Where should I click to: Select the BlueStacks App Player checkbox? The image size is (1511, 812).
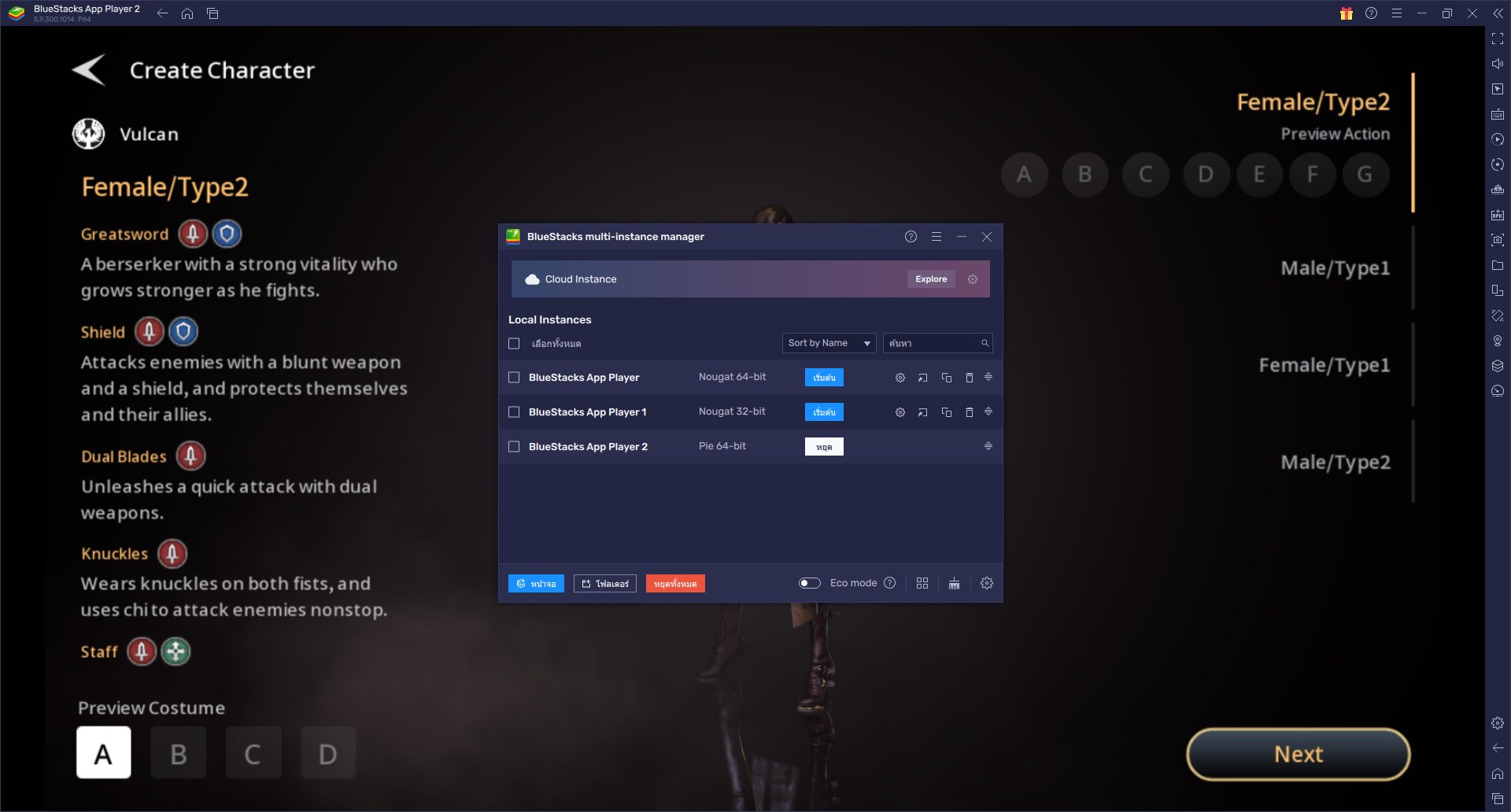(514, 378)
